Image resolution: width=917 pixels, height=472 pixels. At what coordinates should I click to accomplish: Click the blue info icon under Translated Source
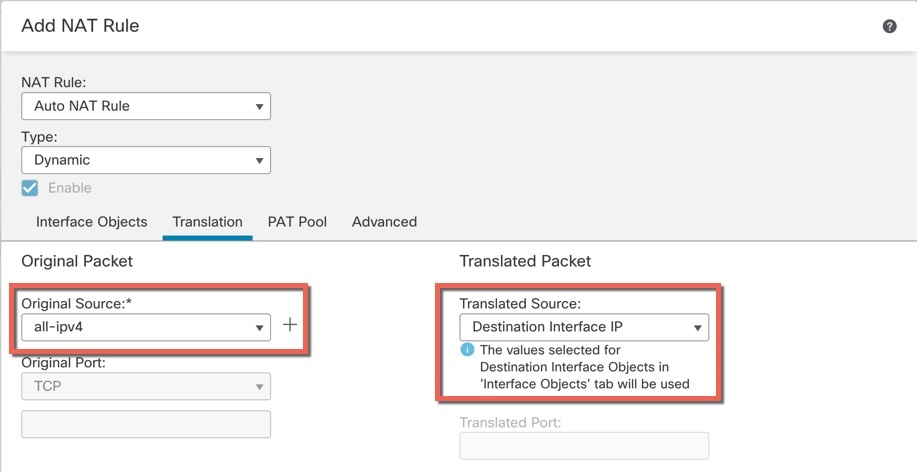(467, 350)
